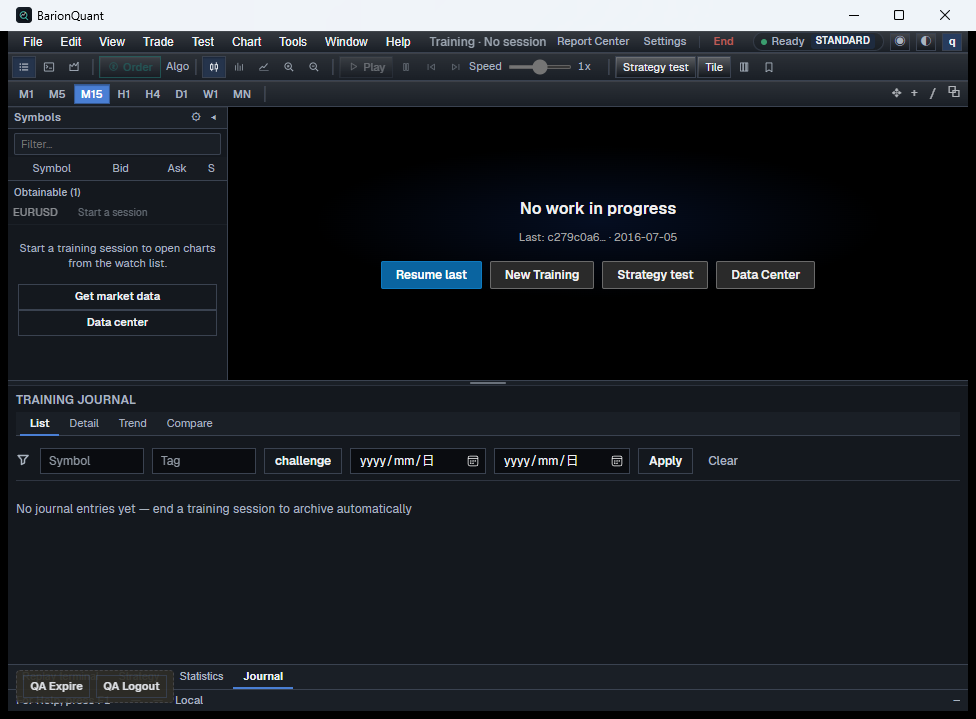Toggle the challenge filter button

(x=303, y=461)
